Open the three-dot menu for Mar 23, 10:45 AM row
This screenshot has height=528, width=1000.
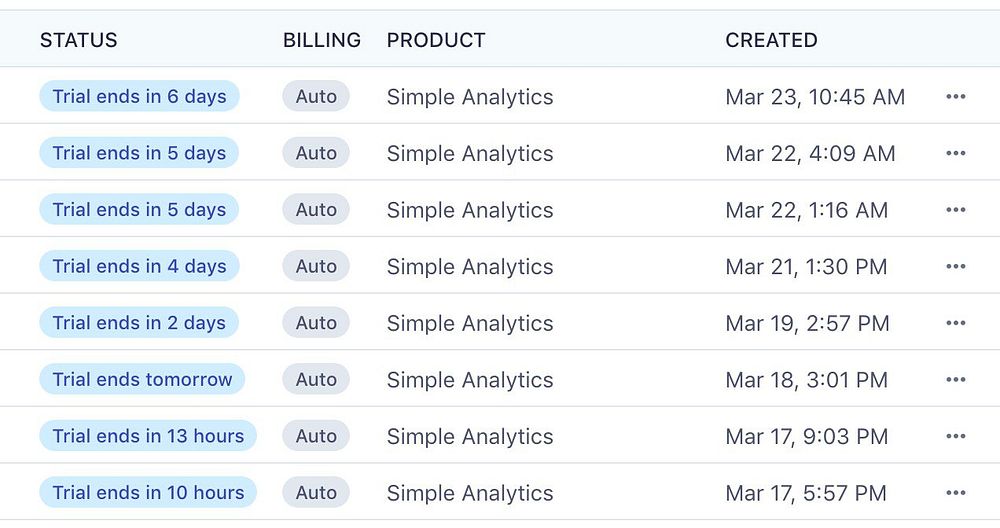click(x=955, y=97)
